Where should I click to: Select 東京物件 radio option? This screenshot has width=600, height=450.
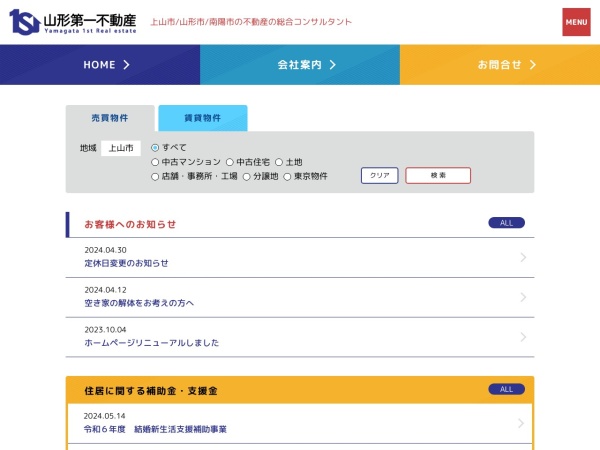click(287, 177)
